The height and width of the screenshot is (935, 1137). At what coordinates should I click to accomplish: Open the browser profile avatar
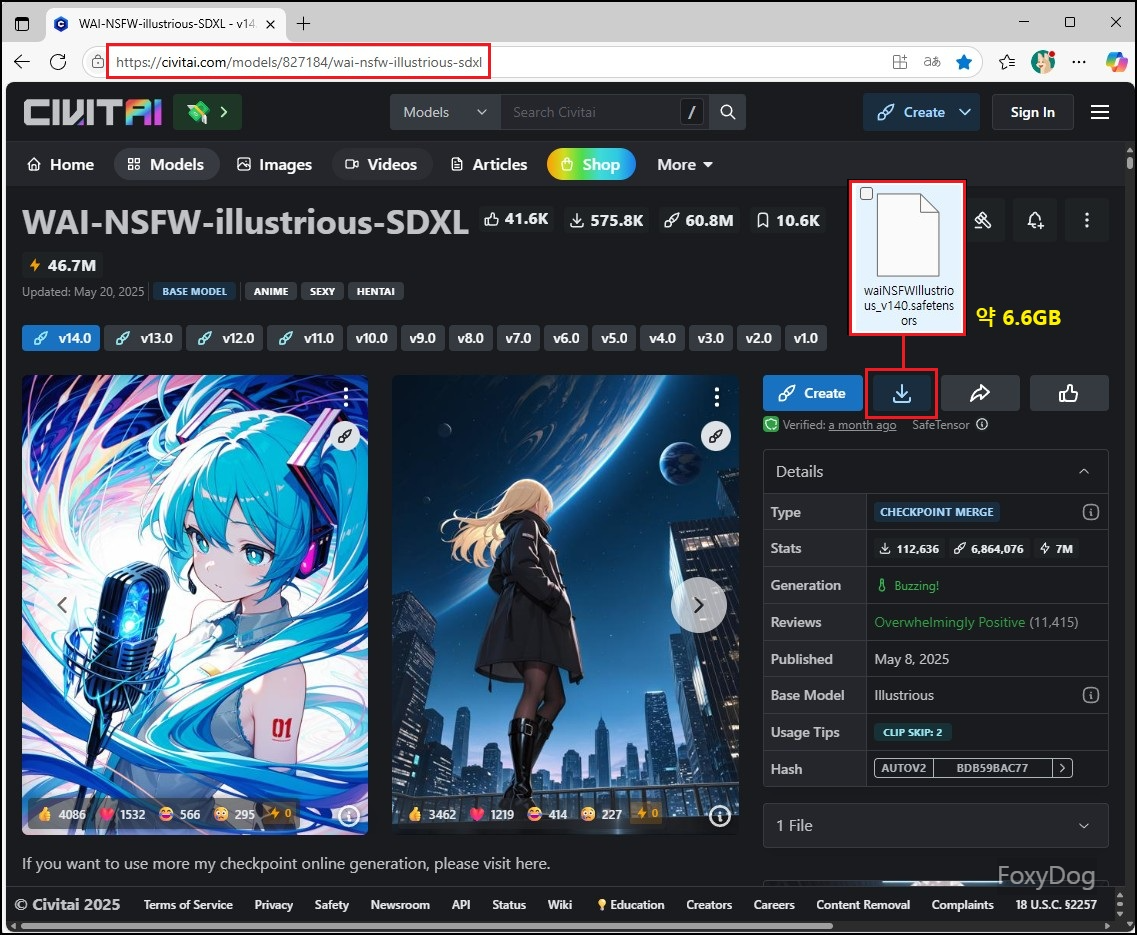(1043, 62)
